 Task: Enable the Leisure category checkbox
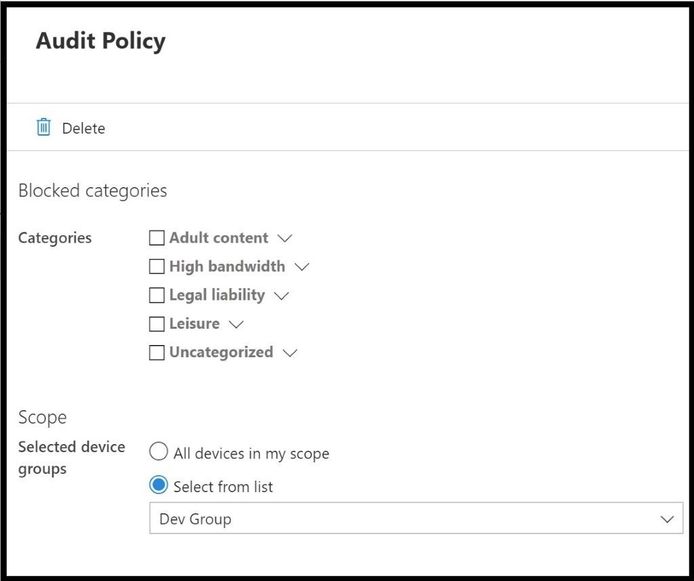[157, 324]
